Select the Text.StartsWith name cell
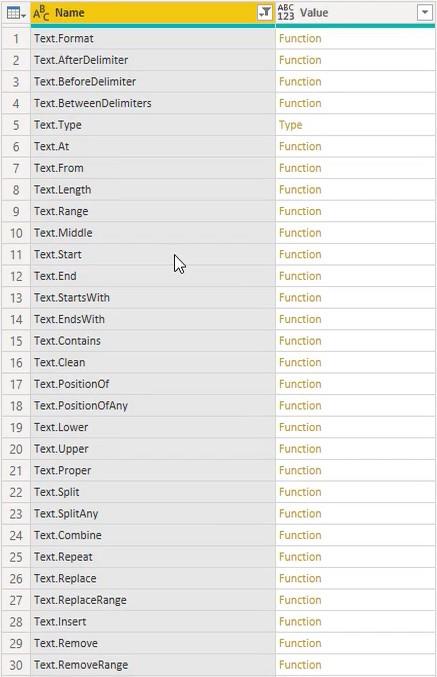 153,297
